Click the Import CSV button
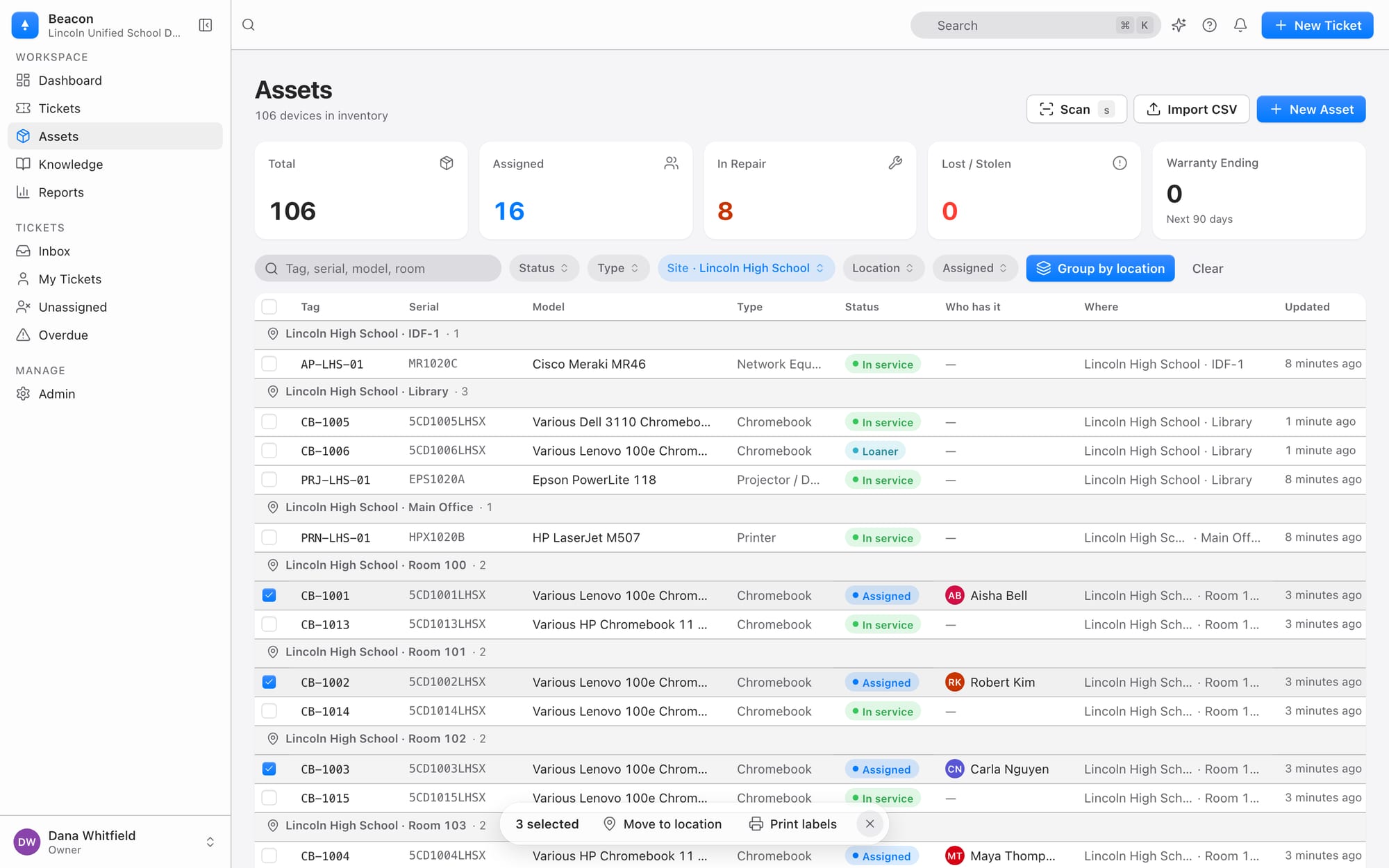The height and width of the screenshot is (868, 1389). coord(1192,109)
